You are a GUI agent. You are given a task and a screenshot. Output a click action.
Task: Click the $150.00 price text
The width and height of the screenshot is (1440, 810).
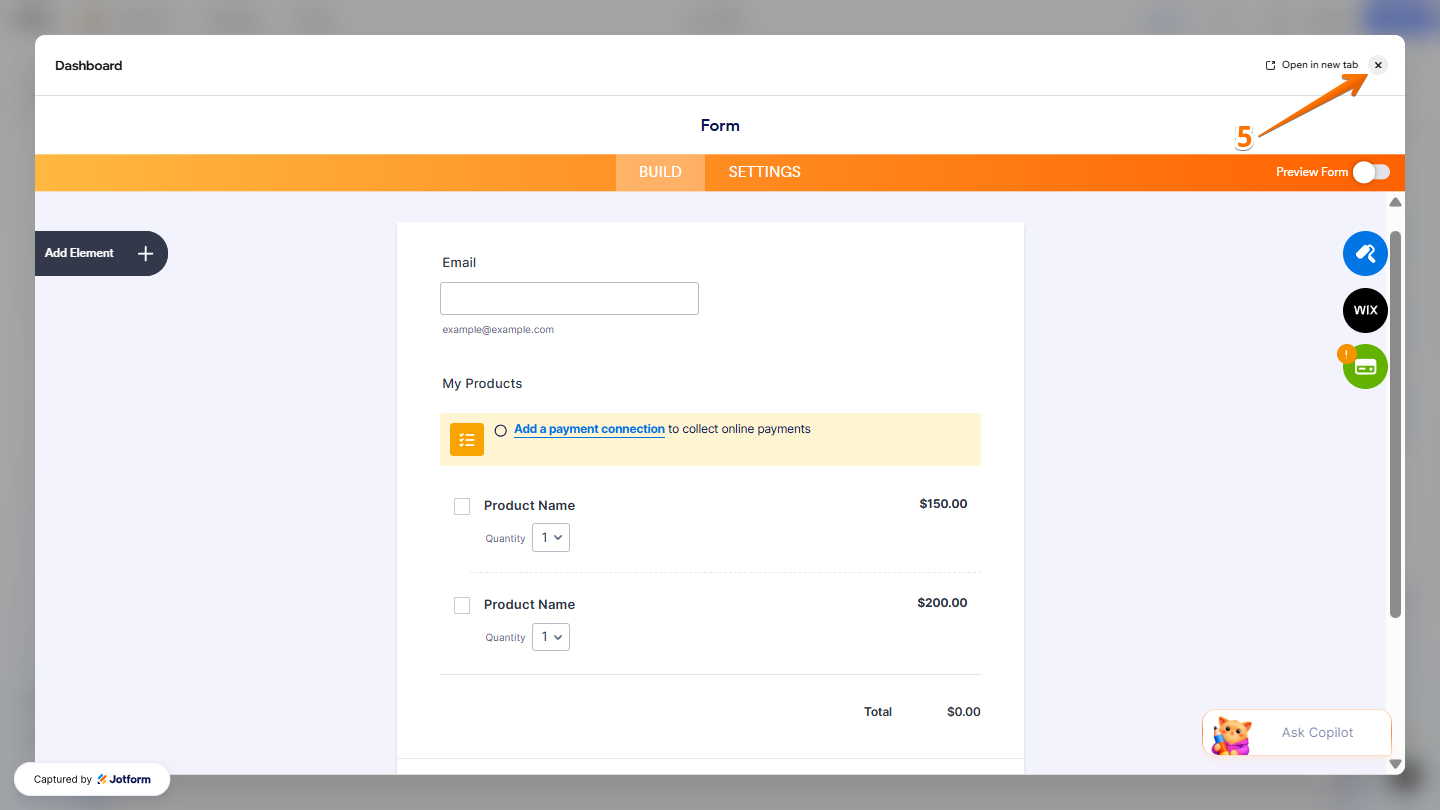pyautogui.click(x=943, y=504)
